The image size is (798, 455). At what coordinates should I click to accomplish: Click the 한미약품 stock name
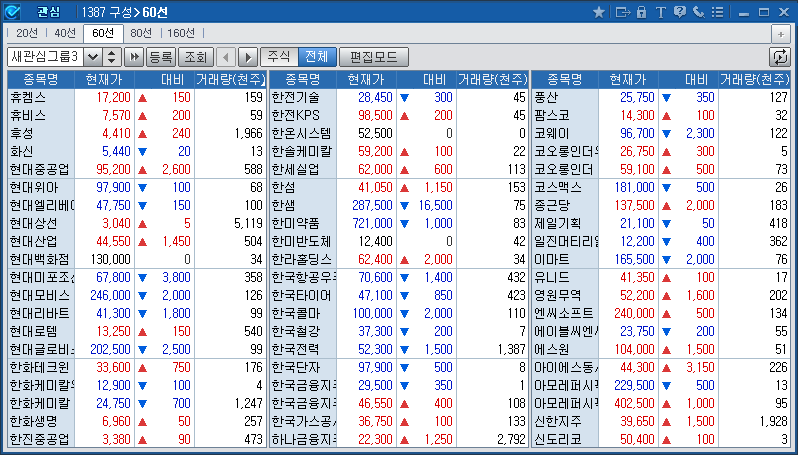296,223
